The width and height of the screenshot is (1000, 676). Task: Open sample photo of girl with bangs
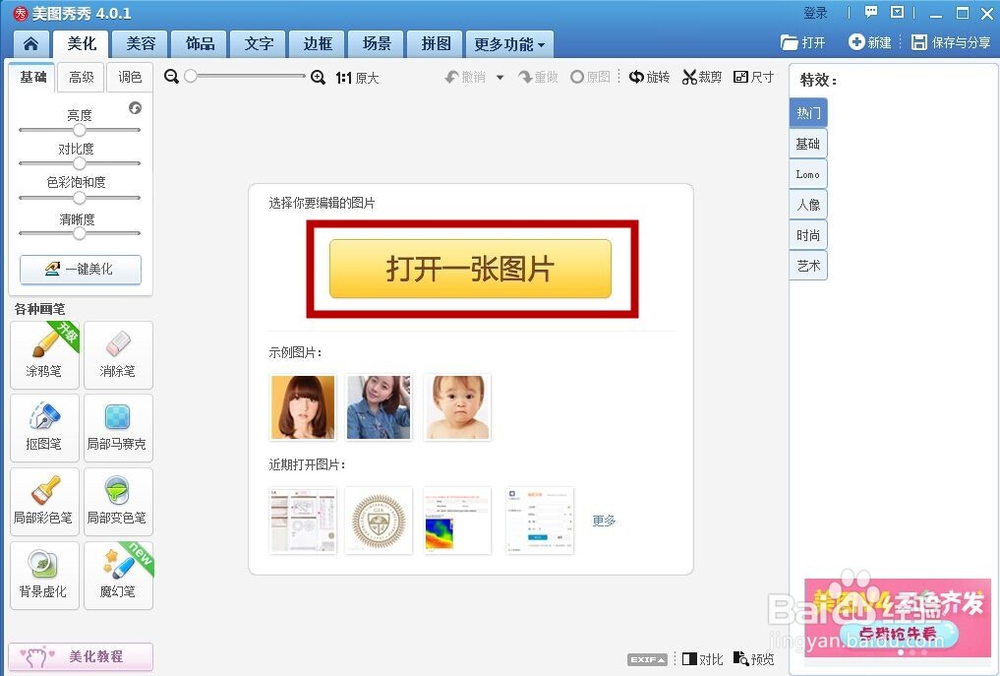303,408
